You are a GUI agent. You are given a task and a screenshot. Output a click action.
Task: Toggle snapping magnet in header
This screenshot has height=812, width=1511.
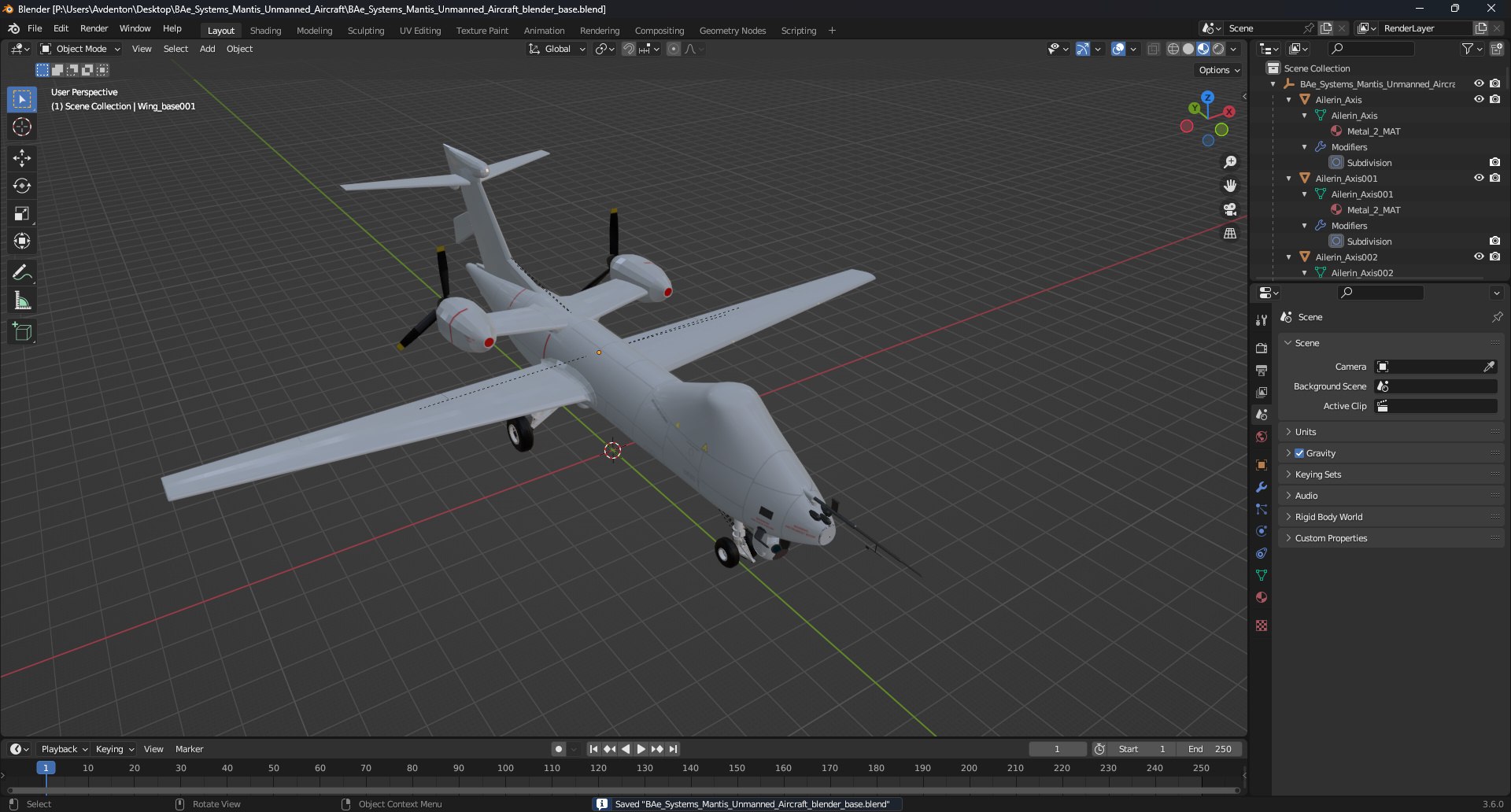[x=628, y=49]
